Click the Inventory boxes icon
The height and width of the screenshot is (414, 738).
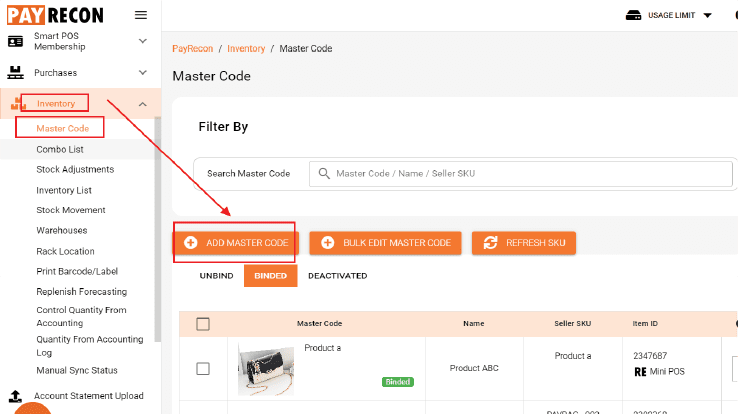point(16,104)
